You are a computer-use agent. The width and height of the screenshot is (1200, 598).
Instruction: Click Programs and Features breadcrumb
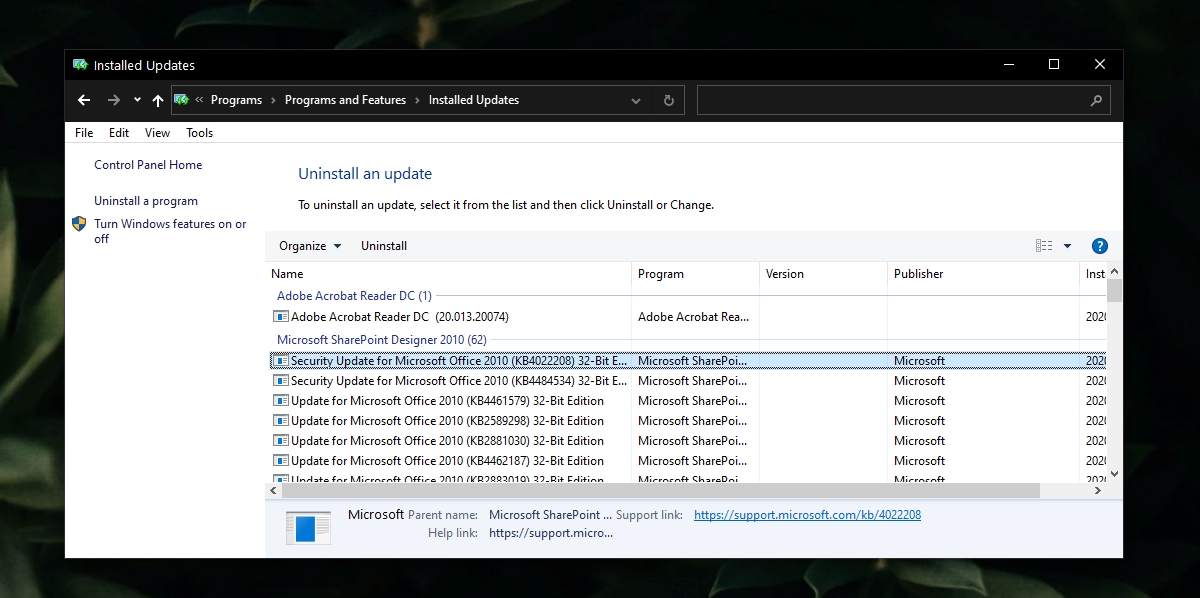click(x=345, y=100)
